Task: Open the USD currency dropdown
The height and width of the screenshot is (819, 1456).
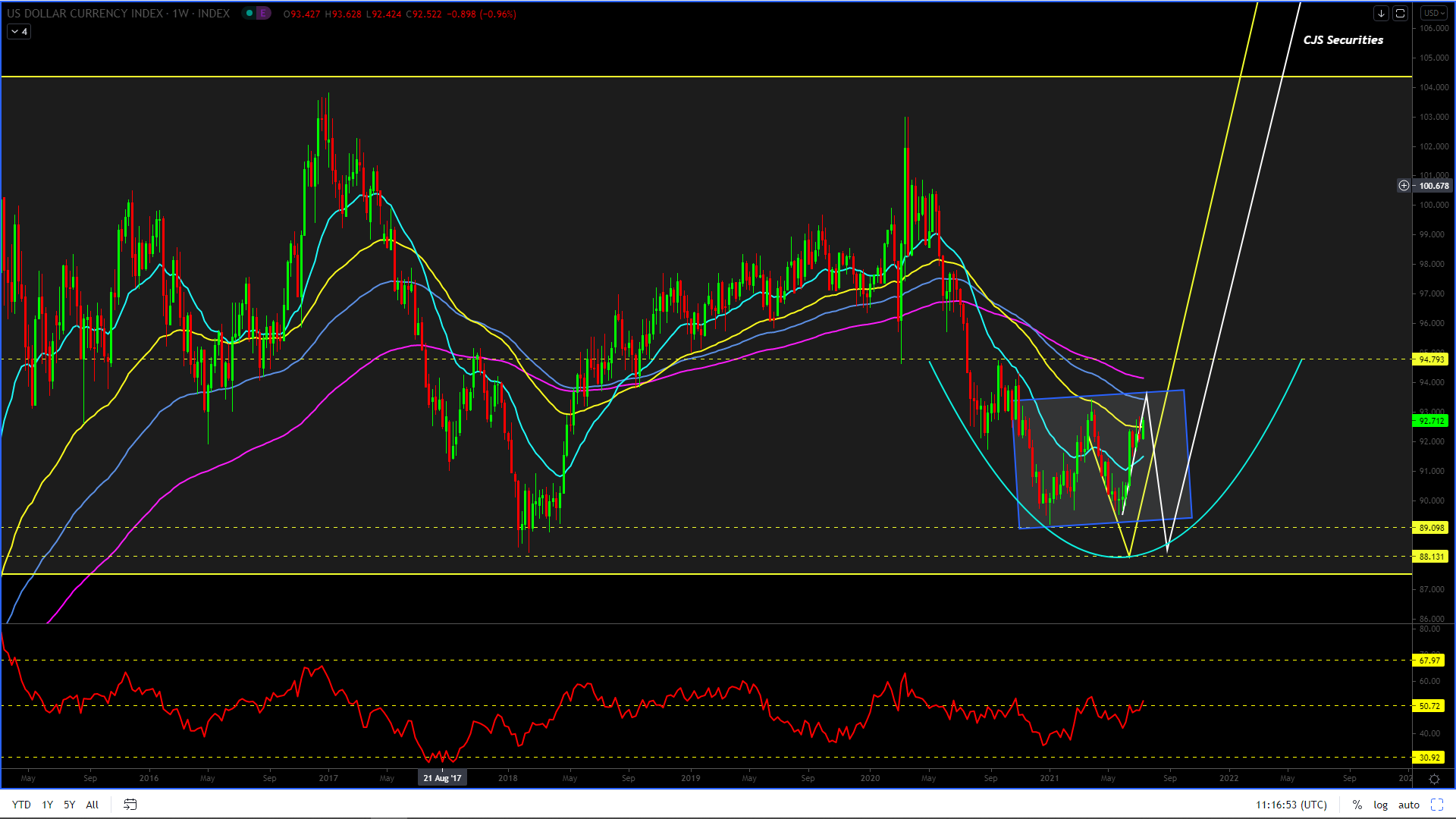Action: point(1434,13)
